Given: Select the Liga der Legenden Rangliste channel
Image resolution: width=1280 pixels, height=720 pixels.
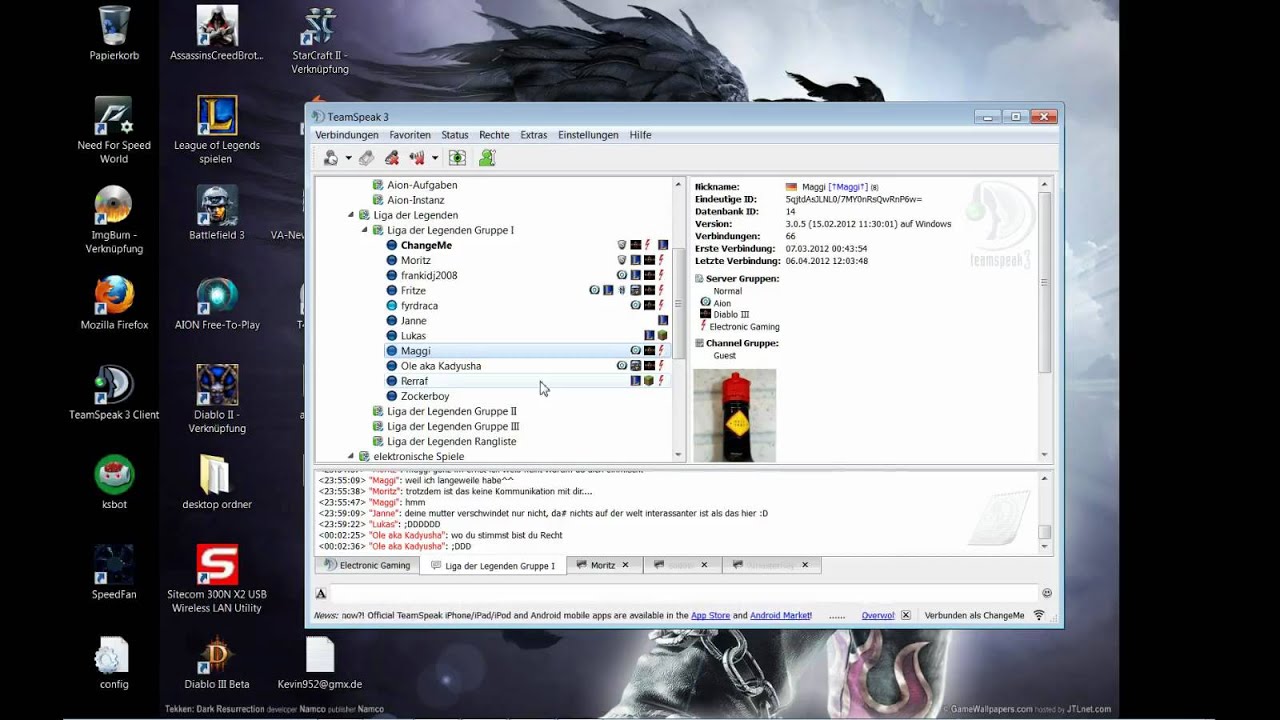Looking at the screenshot, I should (452, 441).
